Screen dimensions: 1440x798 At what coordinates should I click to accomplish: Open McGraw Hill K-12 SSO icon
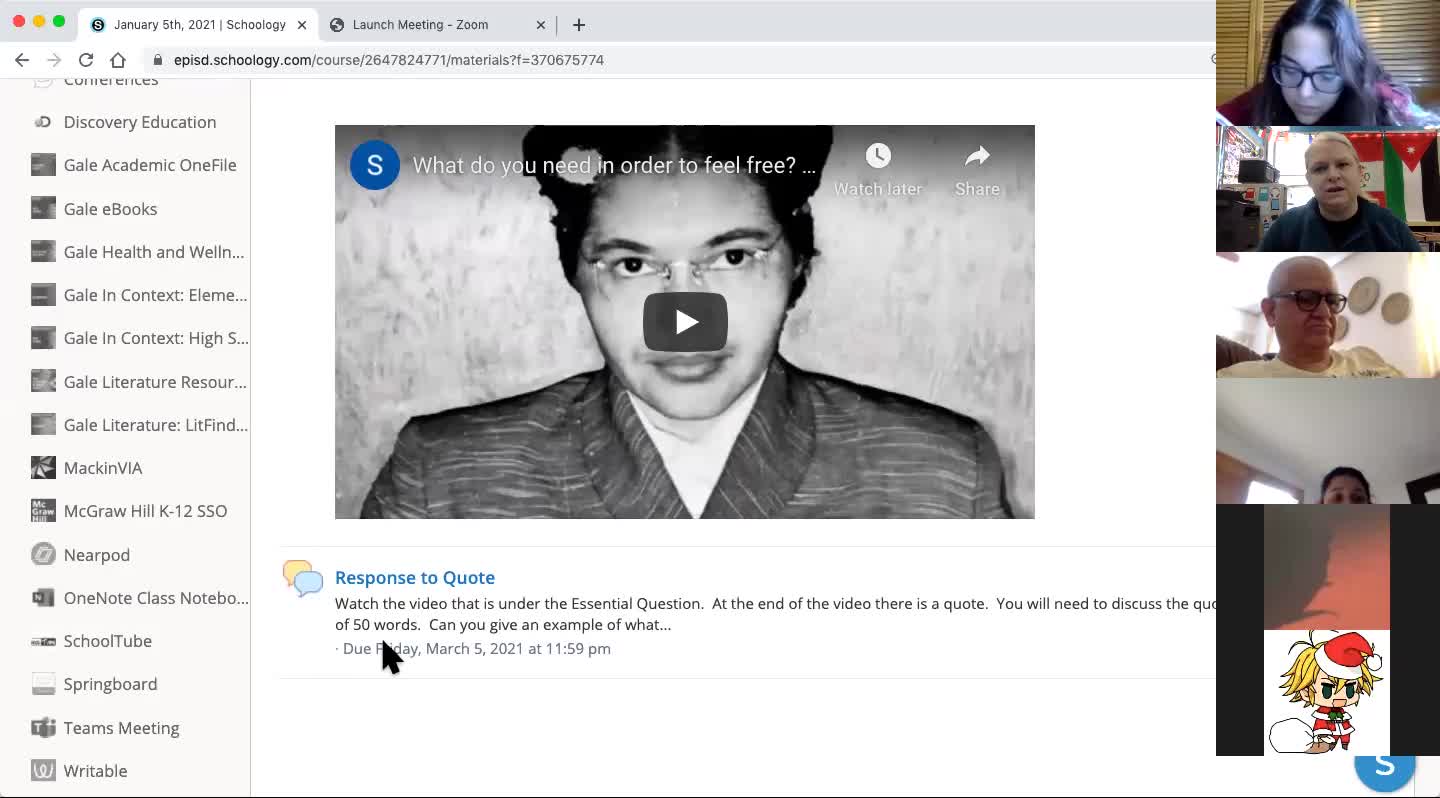[43, 511]
